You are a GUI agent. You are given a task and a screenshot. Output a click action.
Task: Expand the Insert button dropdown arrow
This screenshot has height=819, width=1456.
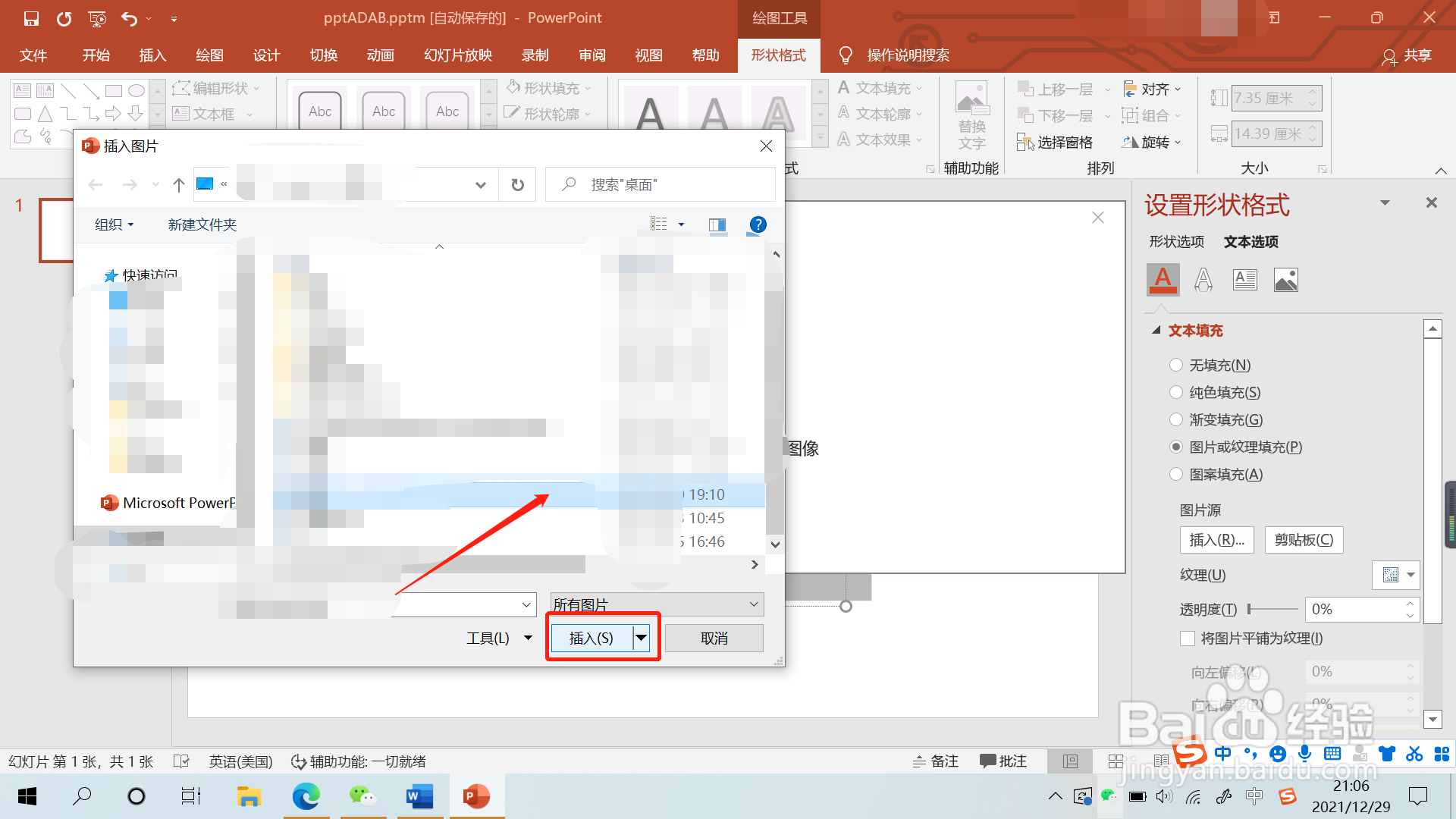click(642, 638)
